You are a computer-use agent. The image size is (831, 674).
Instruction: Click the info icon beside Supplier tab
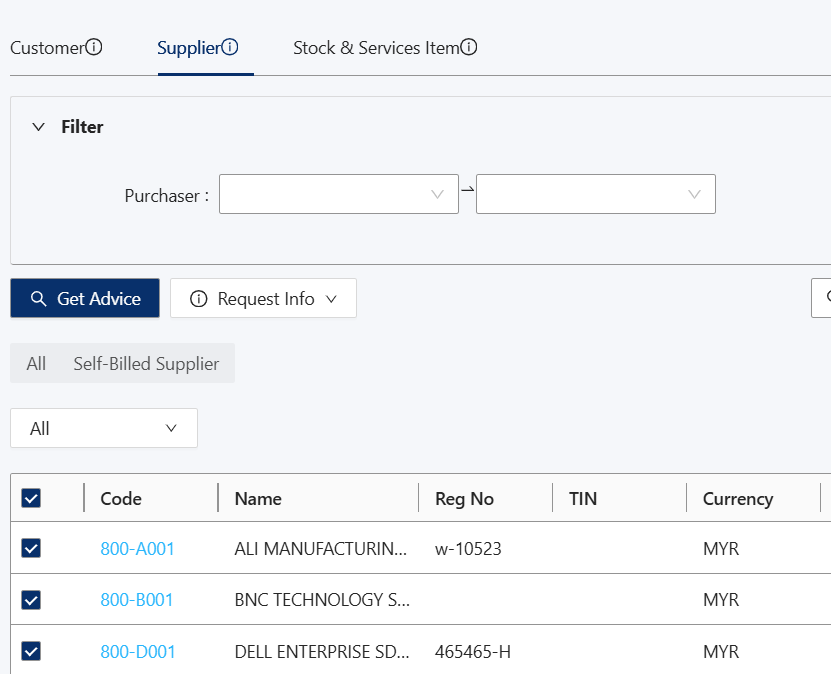tap(230, 47)
